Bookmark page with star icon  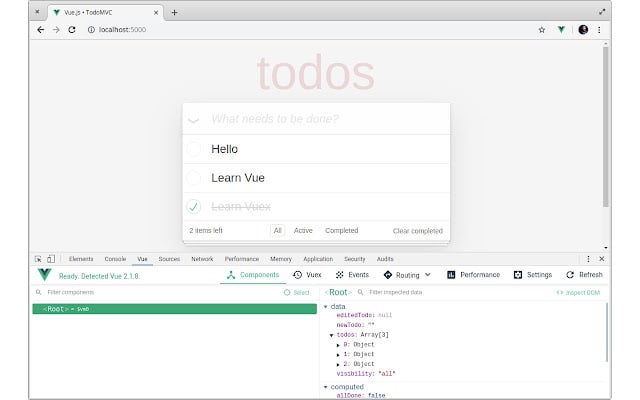542,30
